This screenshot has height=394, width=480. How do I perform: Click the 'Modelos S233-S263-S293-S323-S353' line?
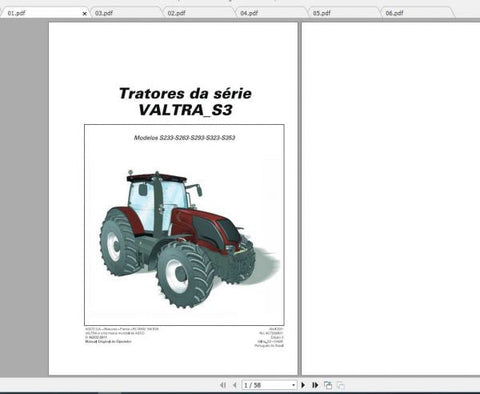pos(184,138)
